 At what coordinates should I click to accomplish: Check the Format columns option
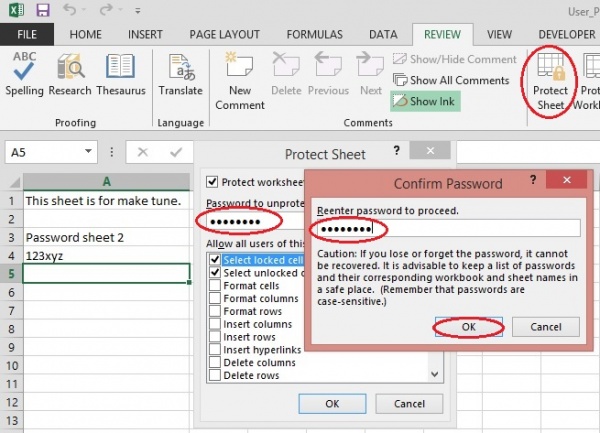[215, 298]
